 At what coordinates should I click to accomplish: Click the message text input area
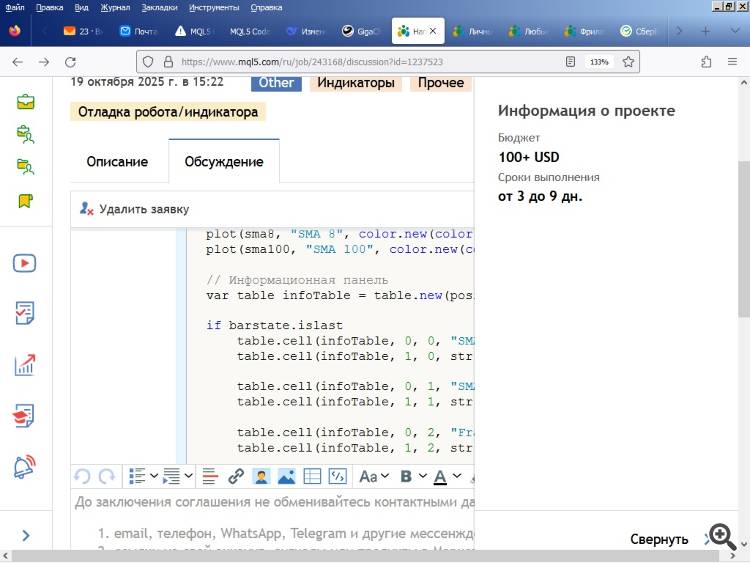pos(273,520)
